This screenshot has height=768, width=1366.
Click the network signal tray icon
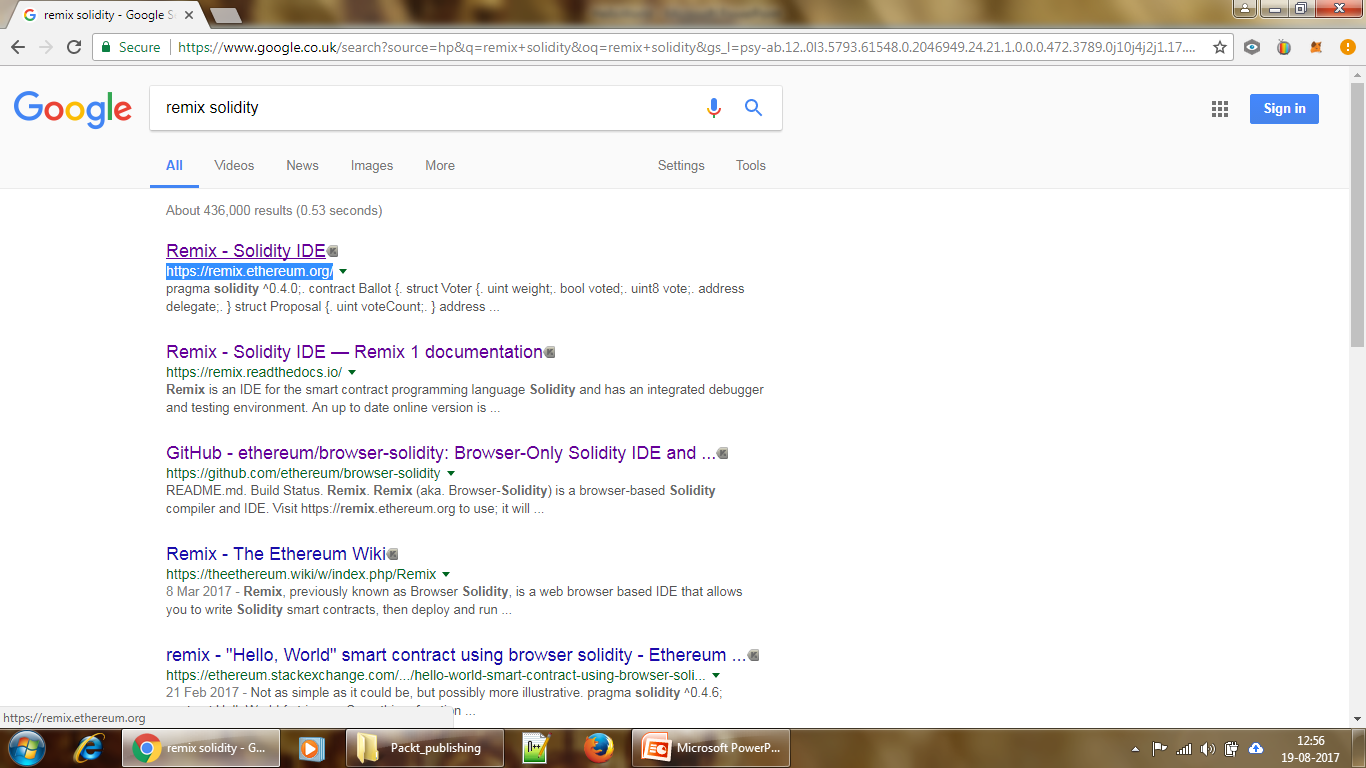(x=1184, y=748)
